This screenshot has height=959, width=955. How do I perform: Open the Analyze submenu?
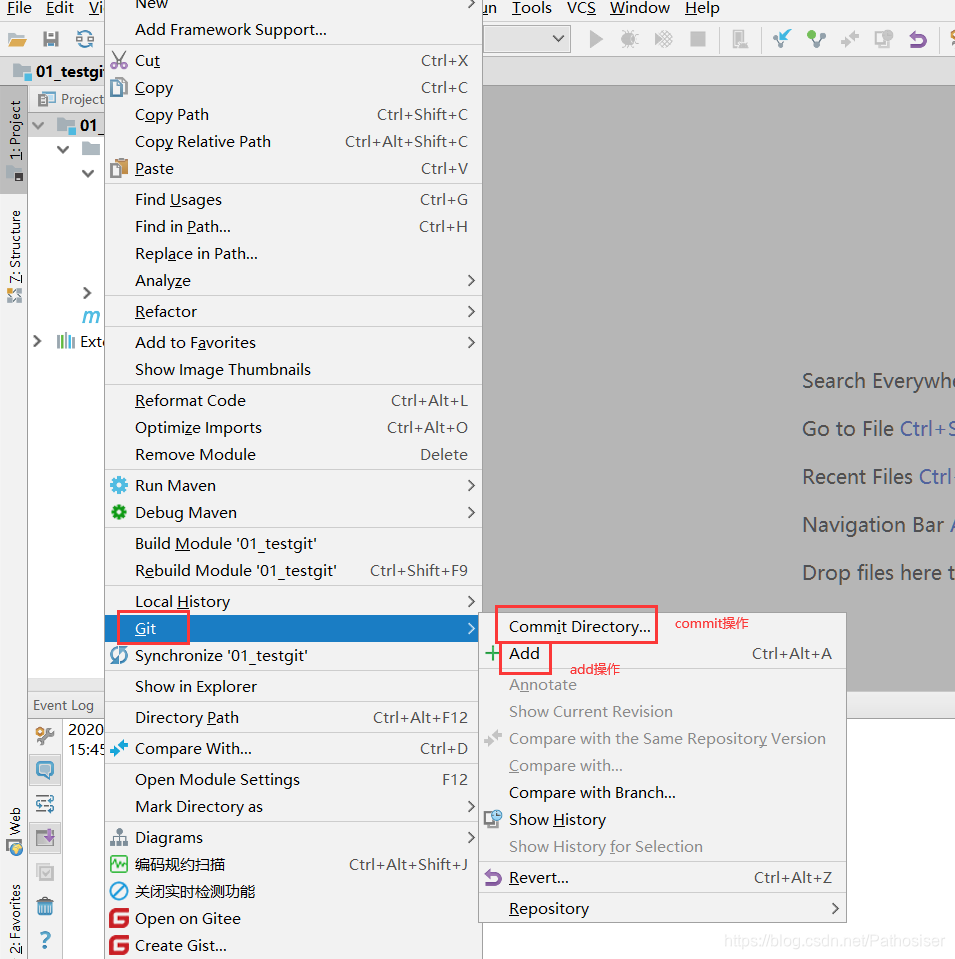pyautogui.click(x=293, y=281)
